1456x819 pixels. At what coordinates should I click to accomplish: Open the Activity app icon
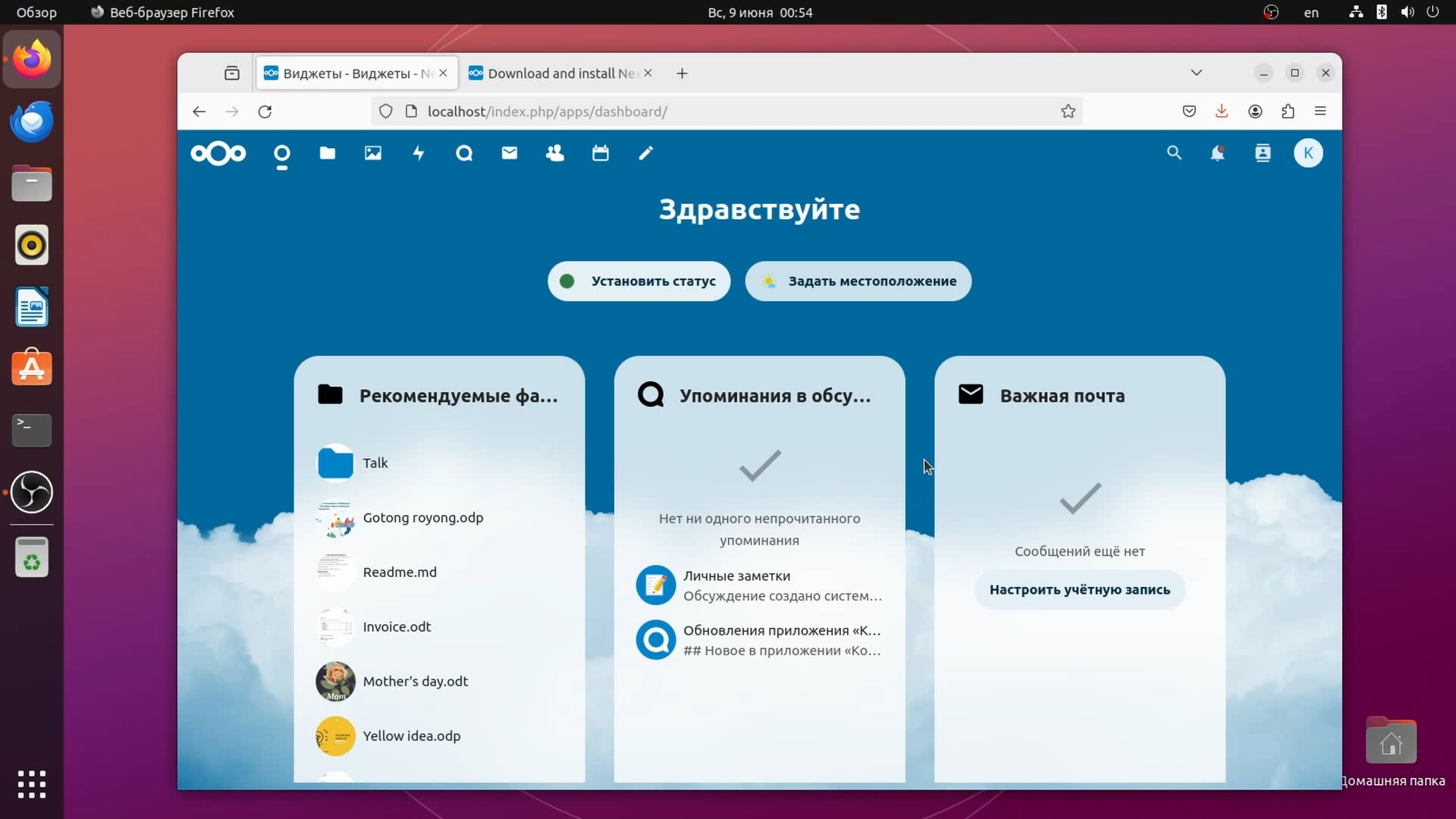418,152
